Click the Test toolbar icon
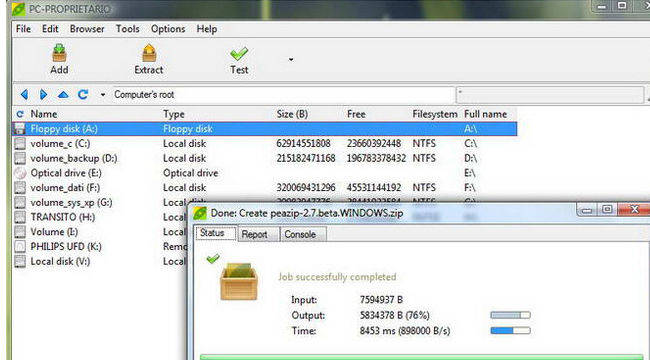Screen dimensions: 650x360 (x=239, y=54)
